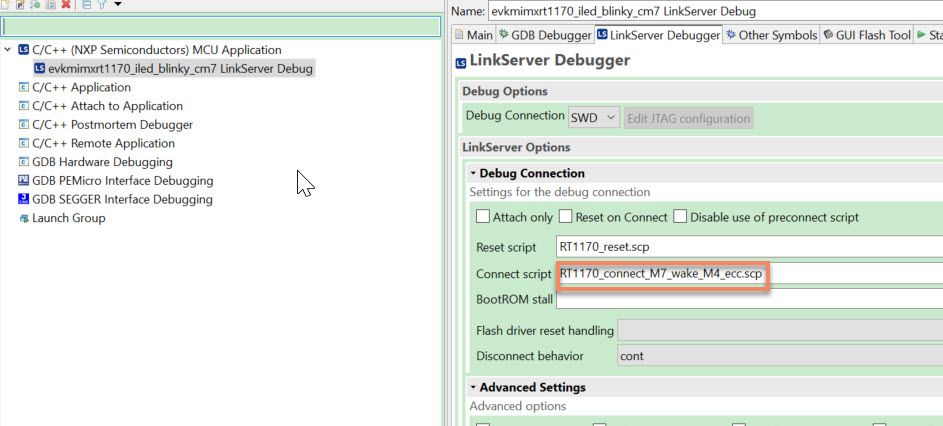This screenshot has width=943, height=426.
Task: Collapse the Advanced Settings section
Action: pos(473,387)
